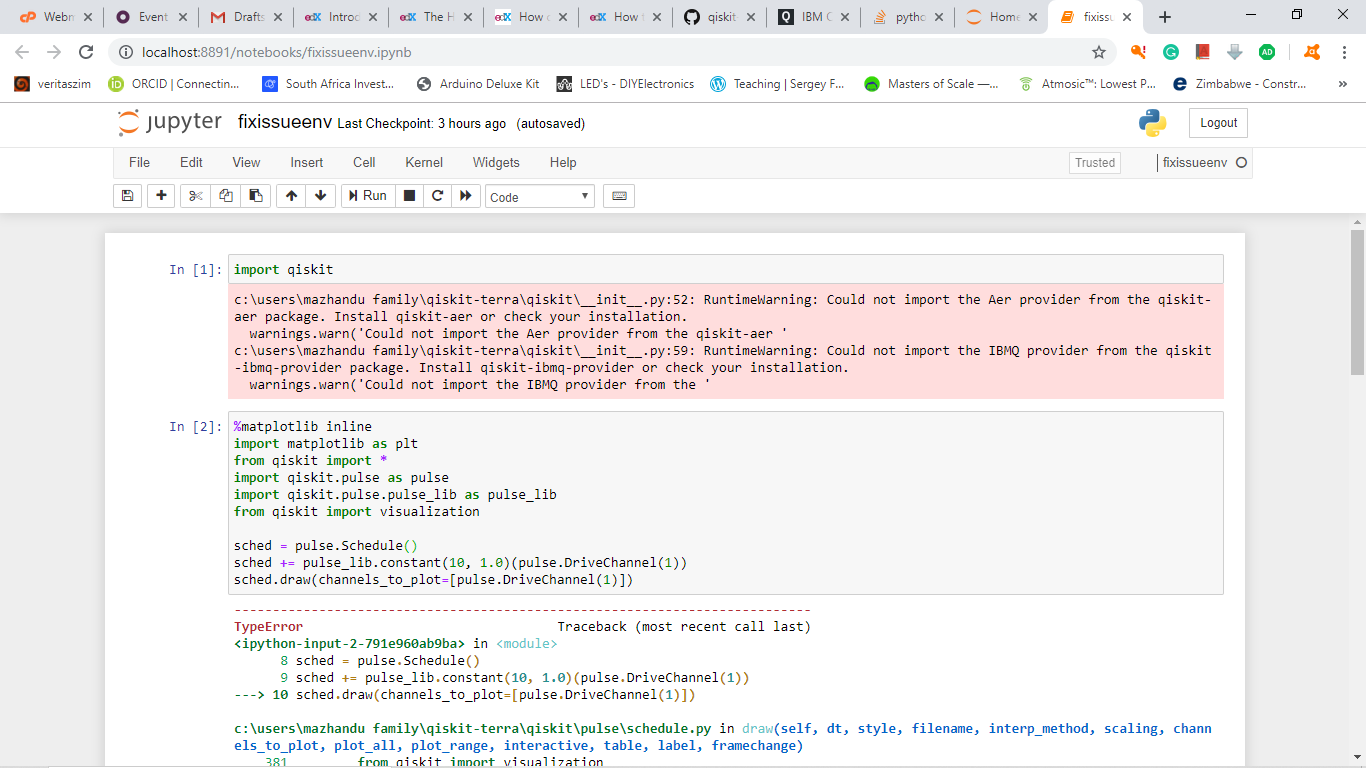The height and width of the screenshot is (768, 1366).
Task: Interrupt the kernel stop icon
Action: [409, 196]
